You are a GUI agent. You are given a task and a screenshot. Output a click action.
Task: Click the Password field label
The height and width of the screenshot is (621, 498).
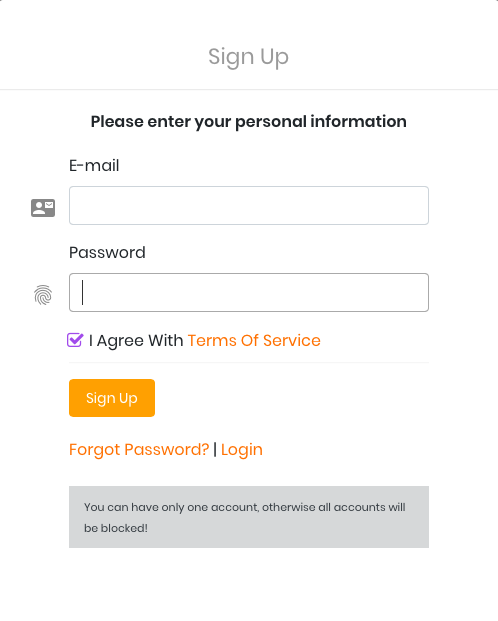tap(107, 253)
